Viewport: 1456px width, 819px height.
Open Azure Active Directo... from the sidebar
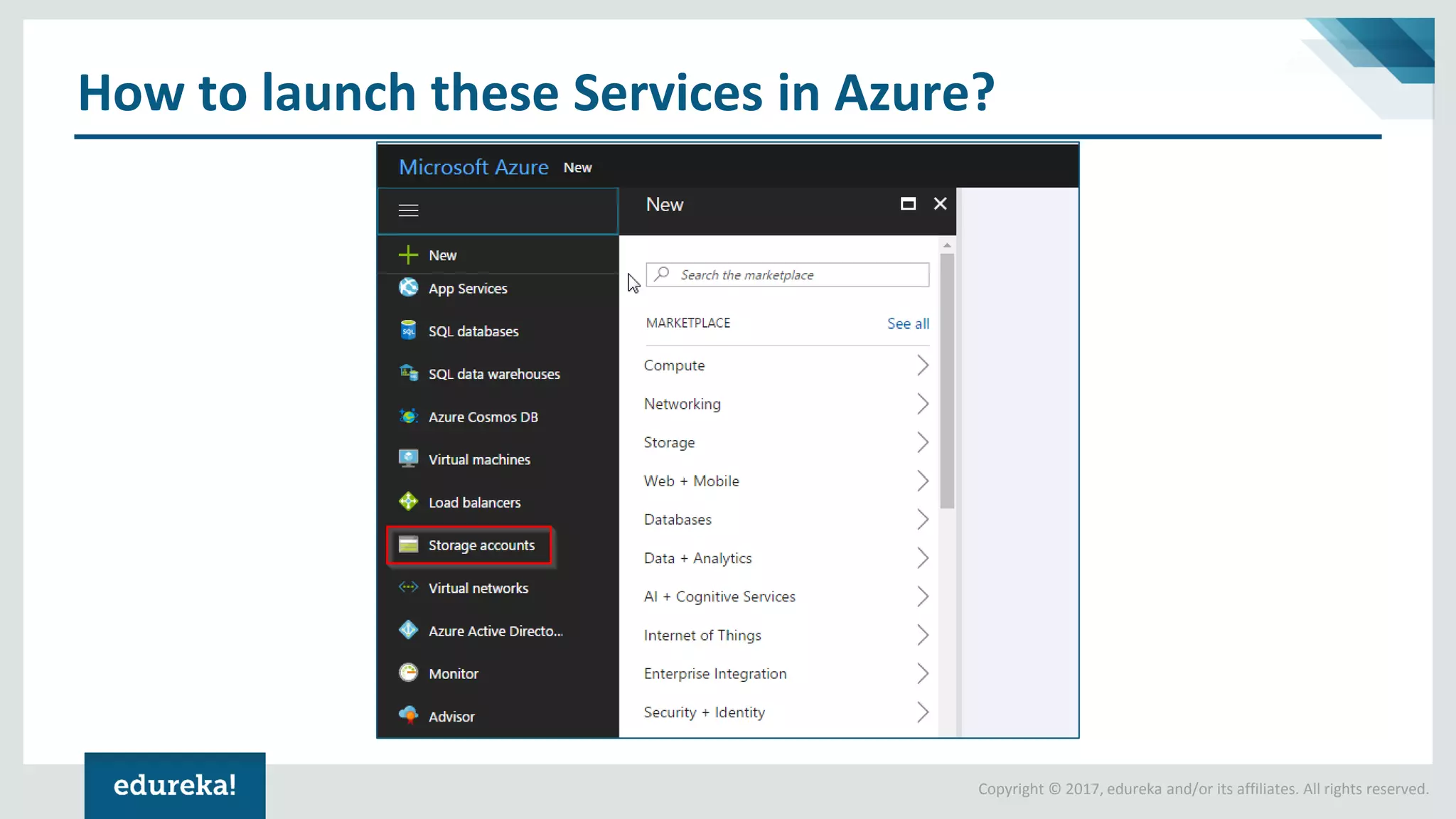tap(496, 631)
